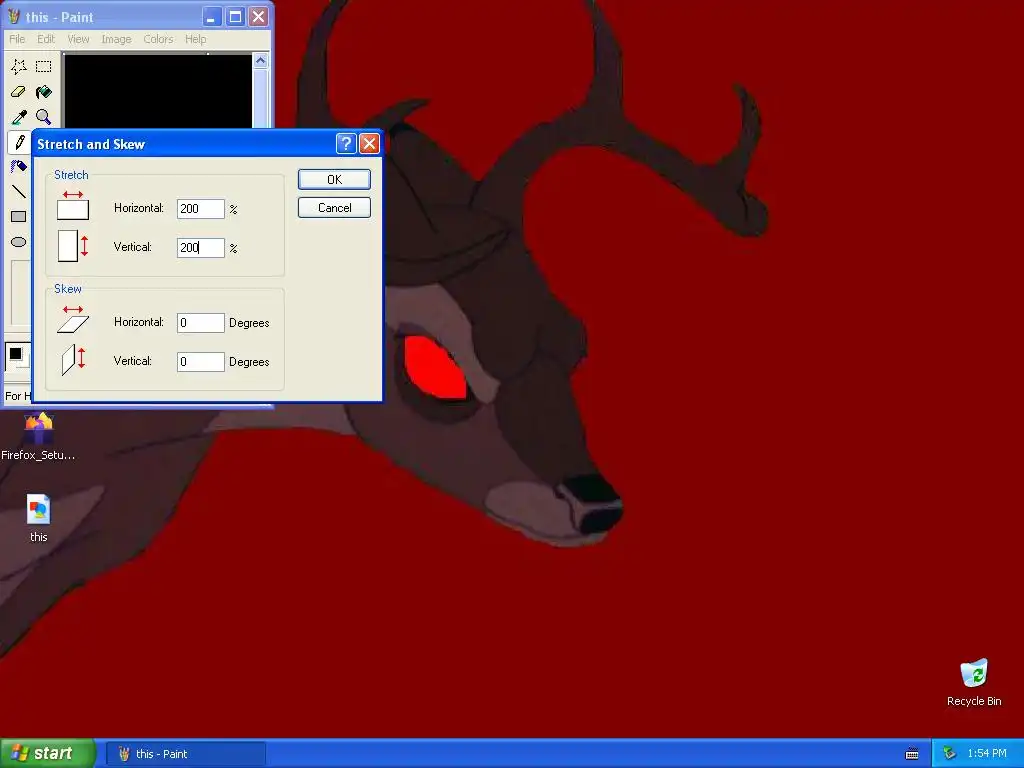This screenshot has height=768, width=1024.
Task: Confirm stretch with the OK button
Action: coord(334,180)
